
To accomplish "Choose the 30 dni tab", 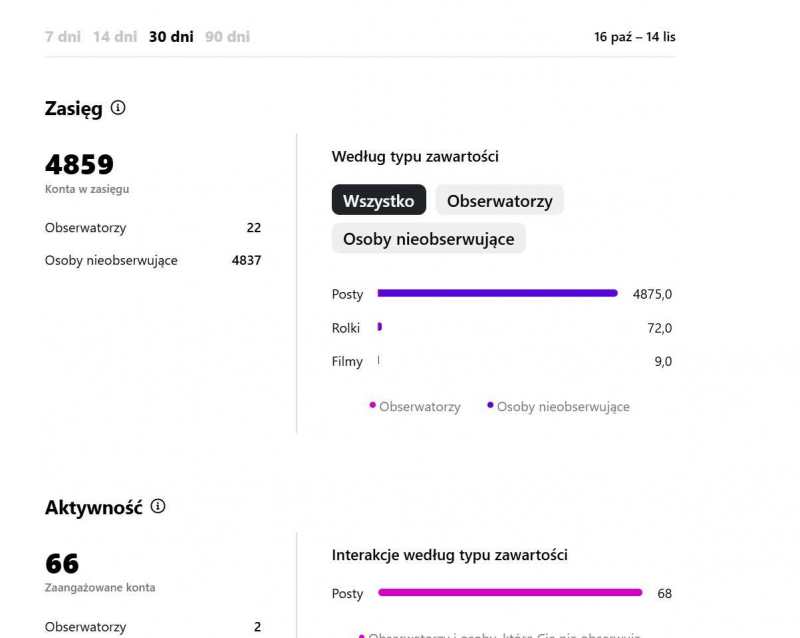I will click(171, 37).
